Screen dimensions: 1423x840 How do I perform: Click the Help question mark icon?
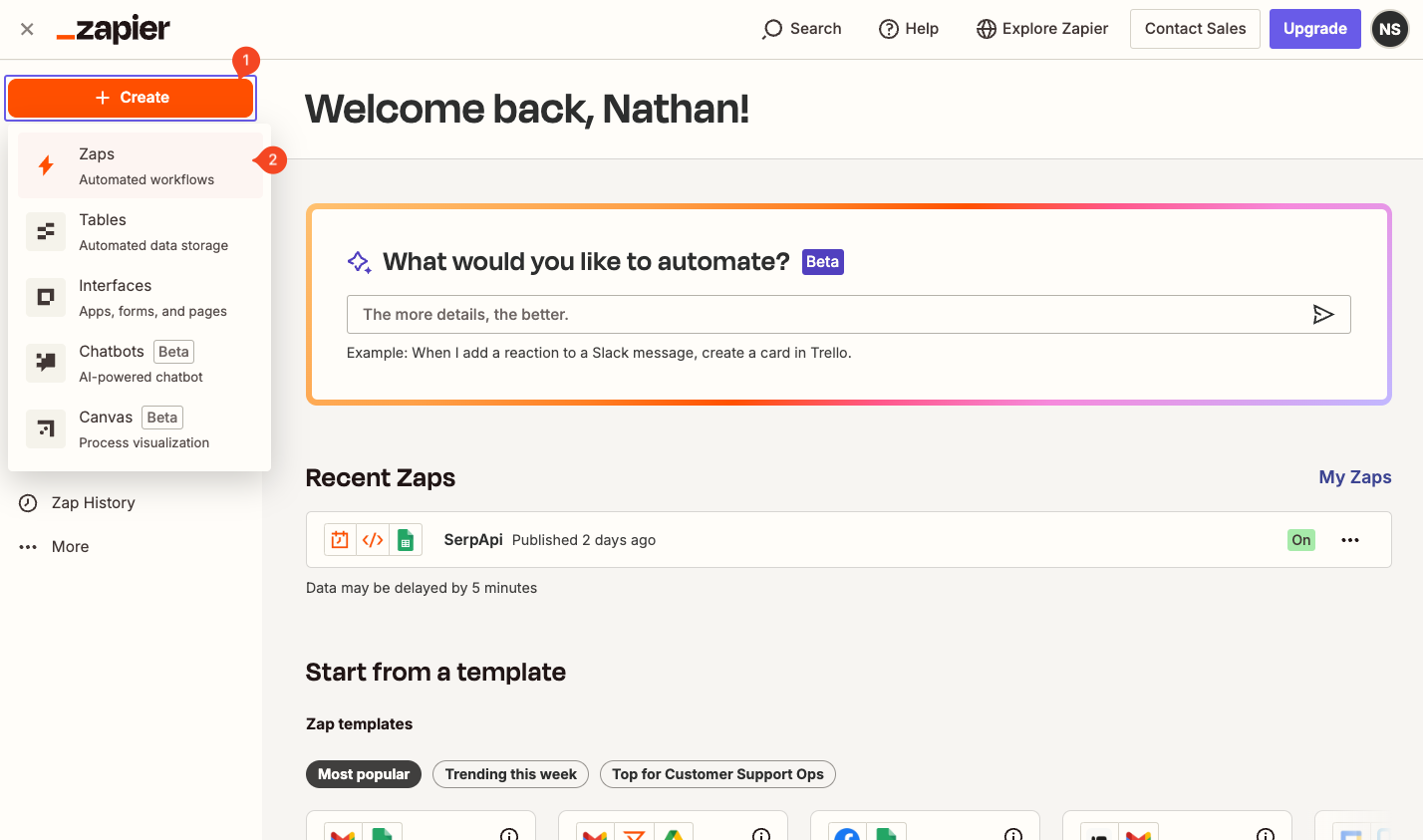889,29
